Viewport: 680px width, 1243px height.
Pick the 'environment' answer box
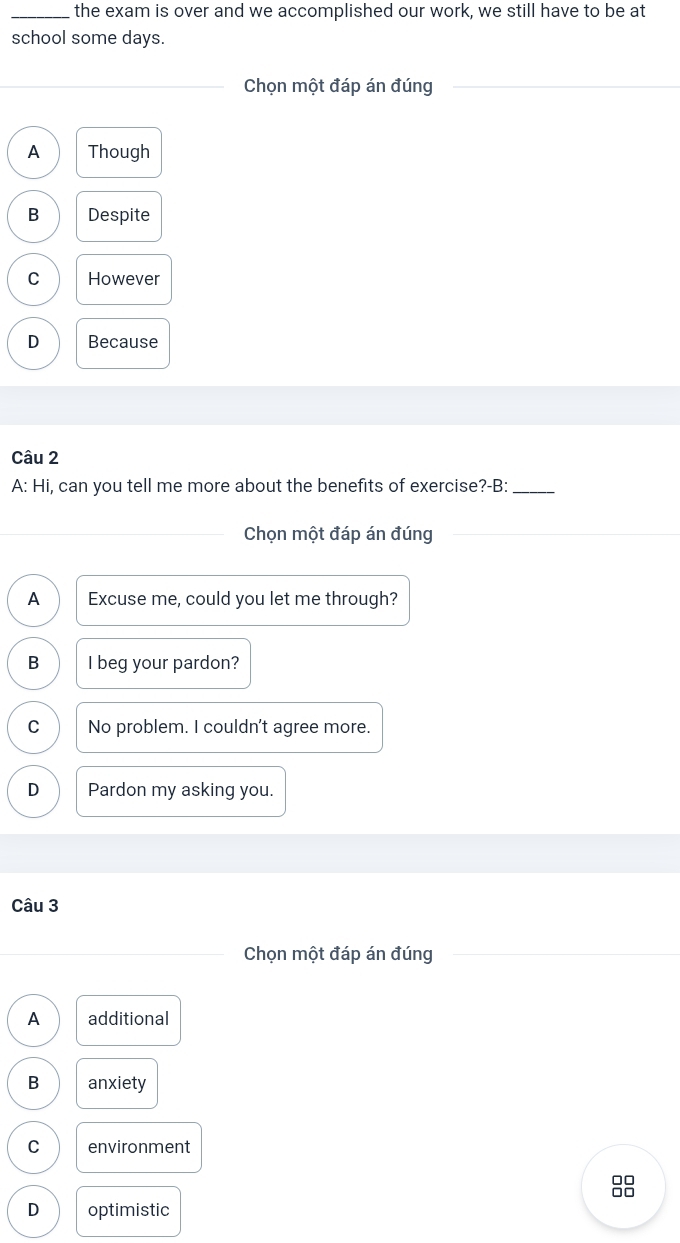pyautogui.click(x=139, y=1147)
